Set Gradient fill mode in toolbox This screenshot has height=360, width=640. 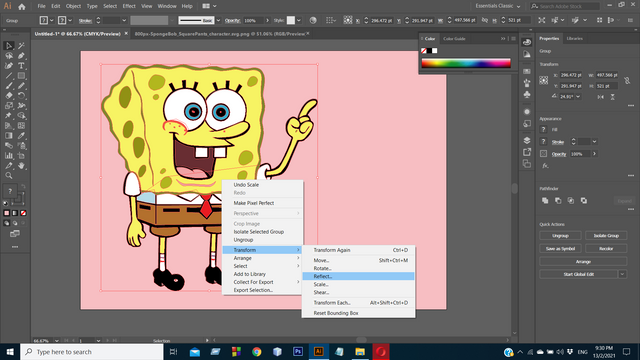pos(15,213)
